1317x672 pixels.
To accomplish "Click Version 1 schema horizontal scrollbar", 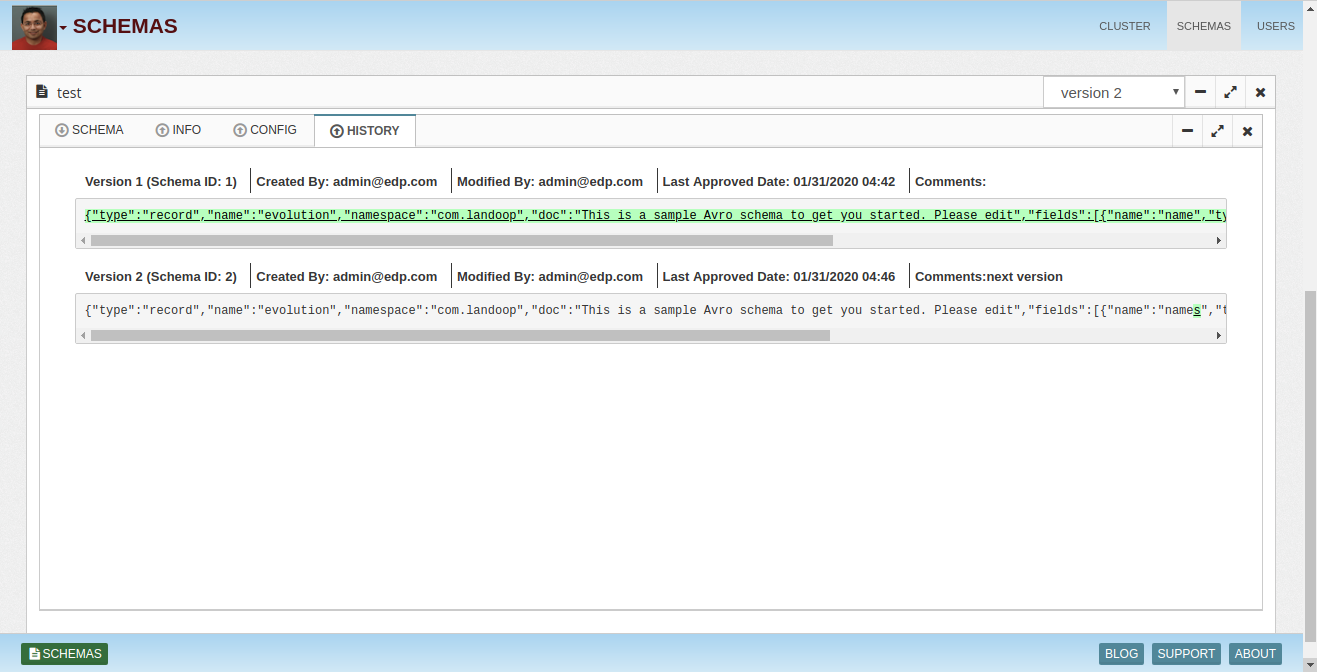I will click(x=461, y=241).
